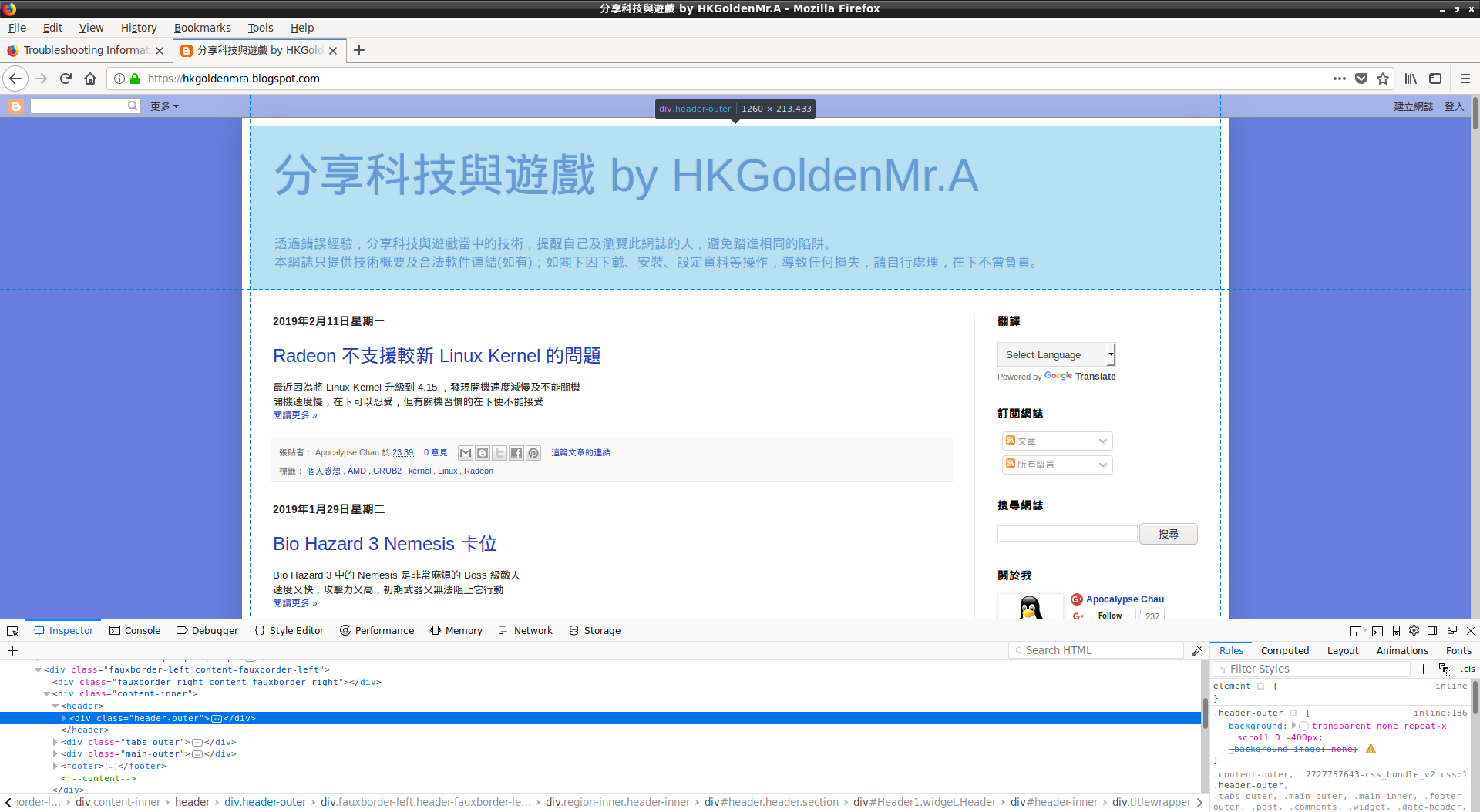Switch to the Console tab

(x=135, y=630)
